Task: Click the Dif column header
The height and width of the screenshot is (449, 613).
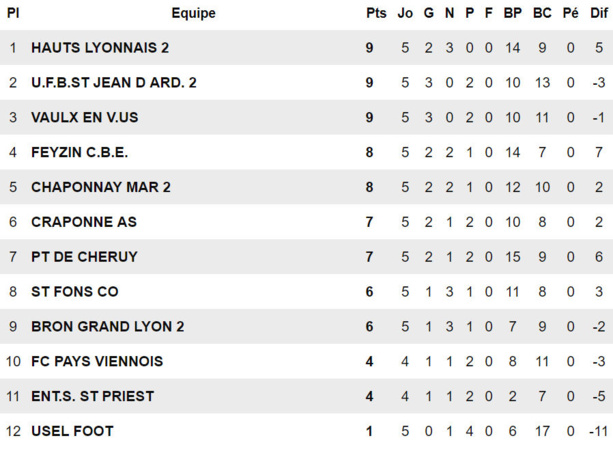Action: pos(598,14)
